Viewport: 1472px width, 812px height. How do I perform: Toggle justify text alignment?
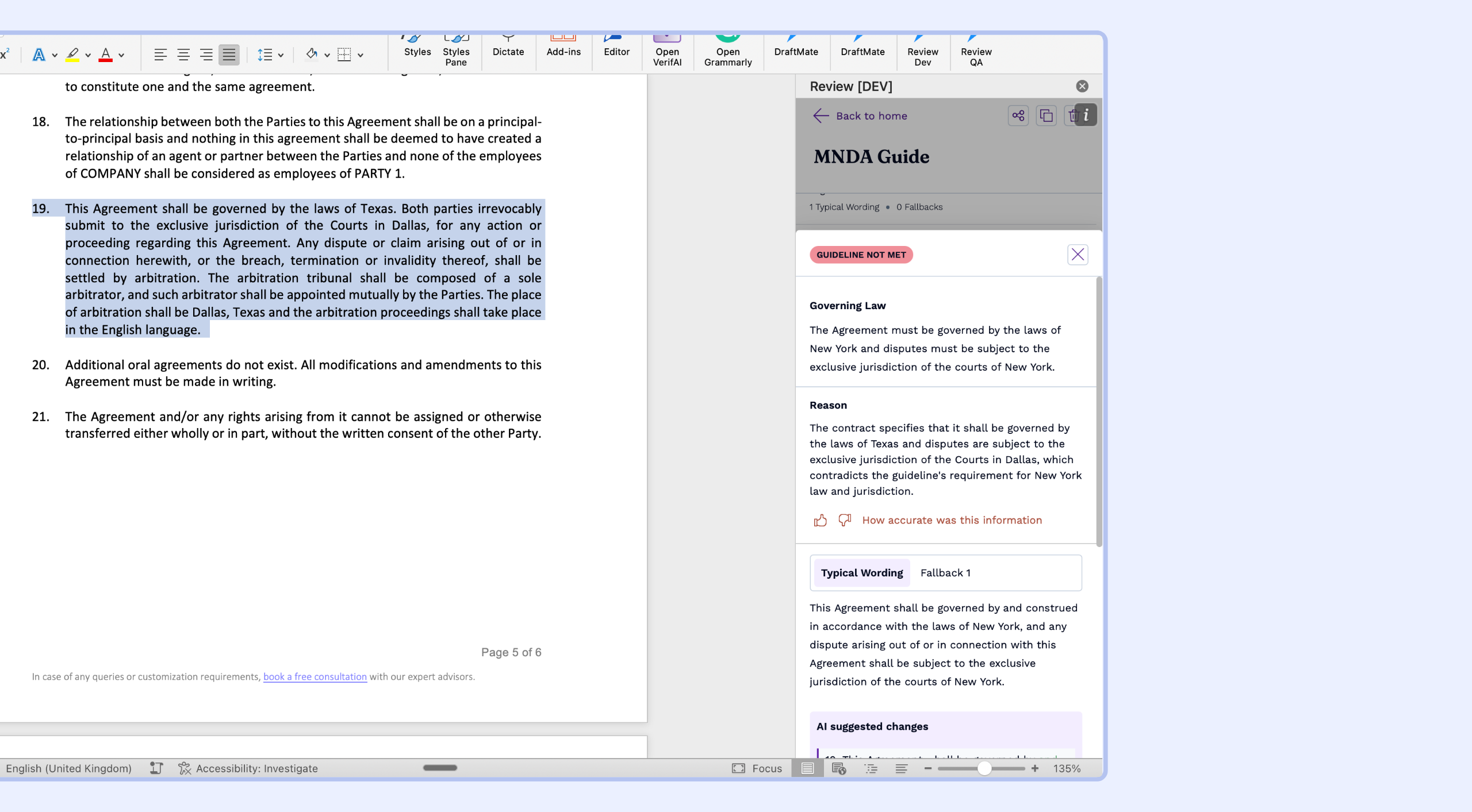229,55
